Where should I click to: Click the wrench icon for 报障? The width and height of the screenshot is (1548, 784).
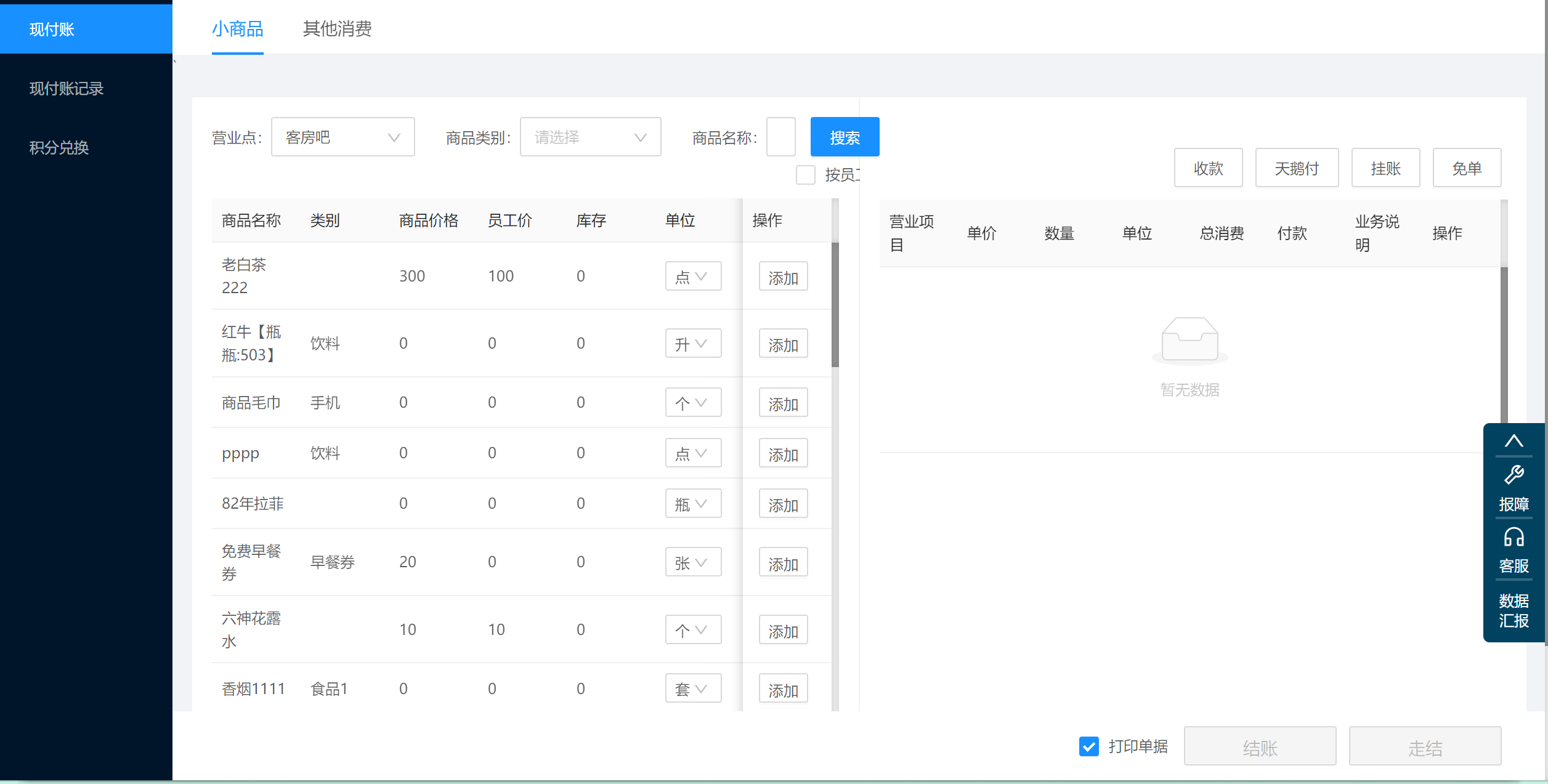coord(1514,475)
